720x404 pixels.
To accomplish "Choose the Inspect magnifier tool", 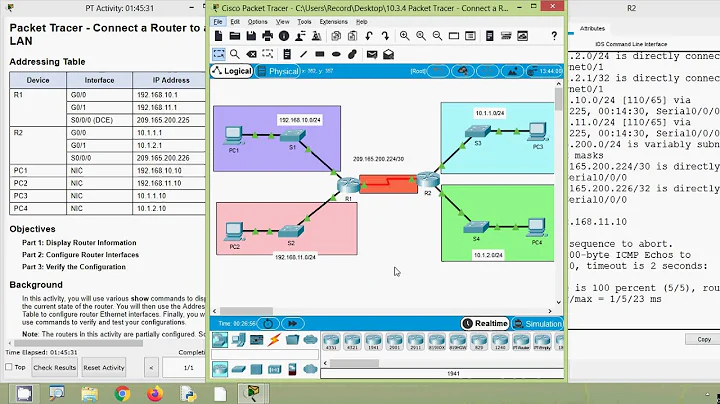I will coord(235,54).
